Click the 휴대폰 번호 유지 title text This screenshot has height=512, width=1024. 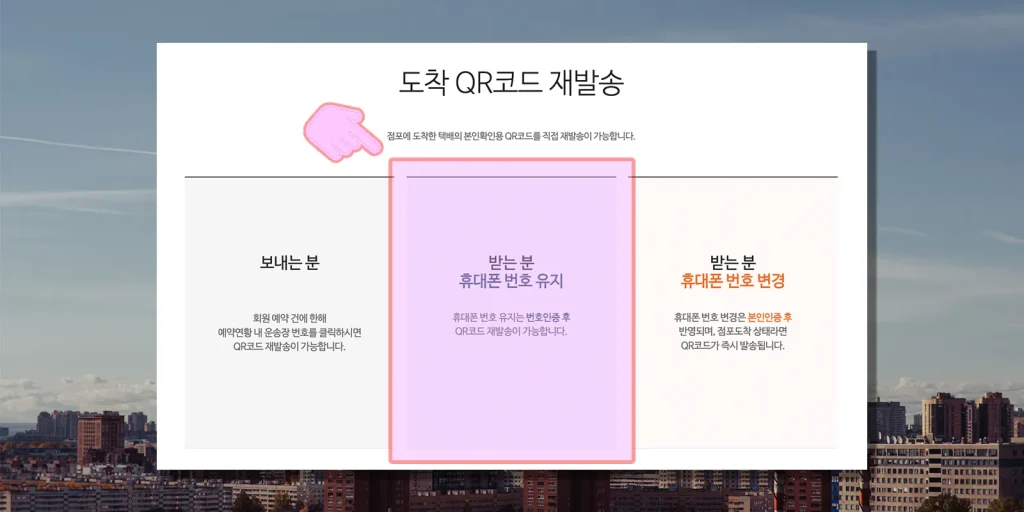point(511,281)
